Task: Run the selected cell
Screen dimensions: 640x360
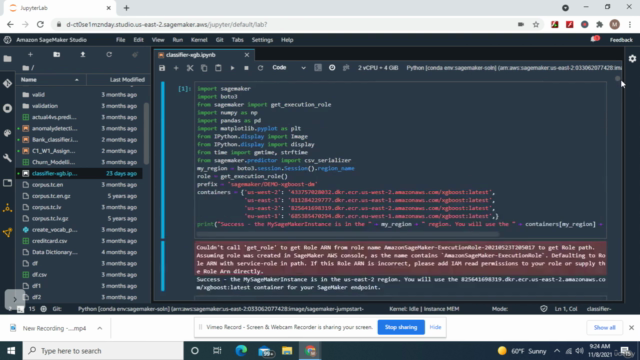Action: coord(232,68)
